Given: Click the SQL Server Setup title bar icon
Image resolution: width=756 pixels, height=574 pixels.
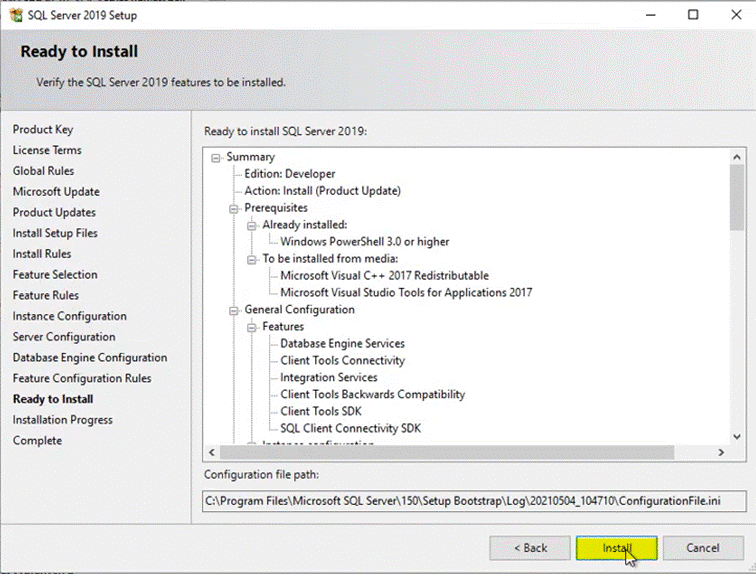Looking at the screenshot, I should (x=16, y=15).
